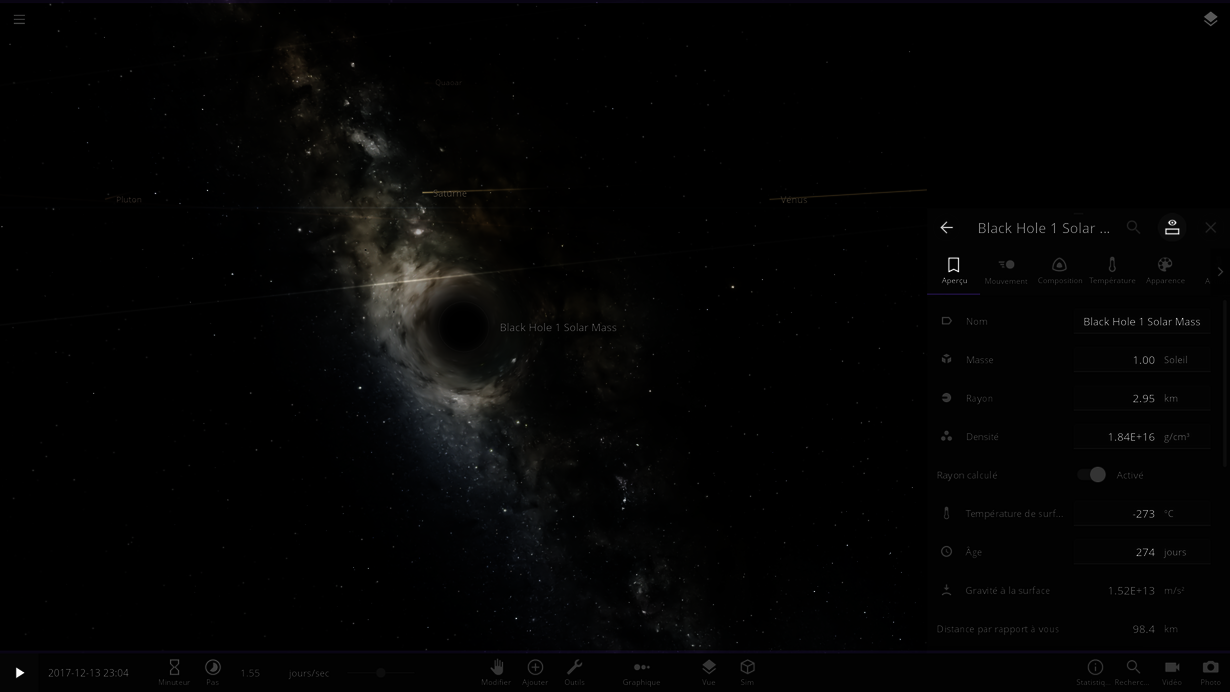Click the icon left of Gravité à la surface
The image size is (1230, 692).
946,590
